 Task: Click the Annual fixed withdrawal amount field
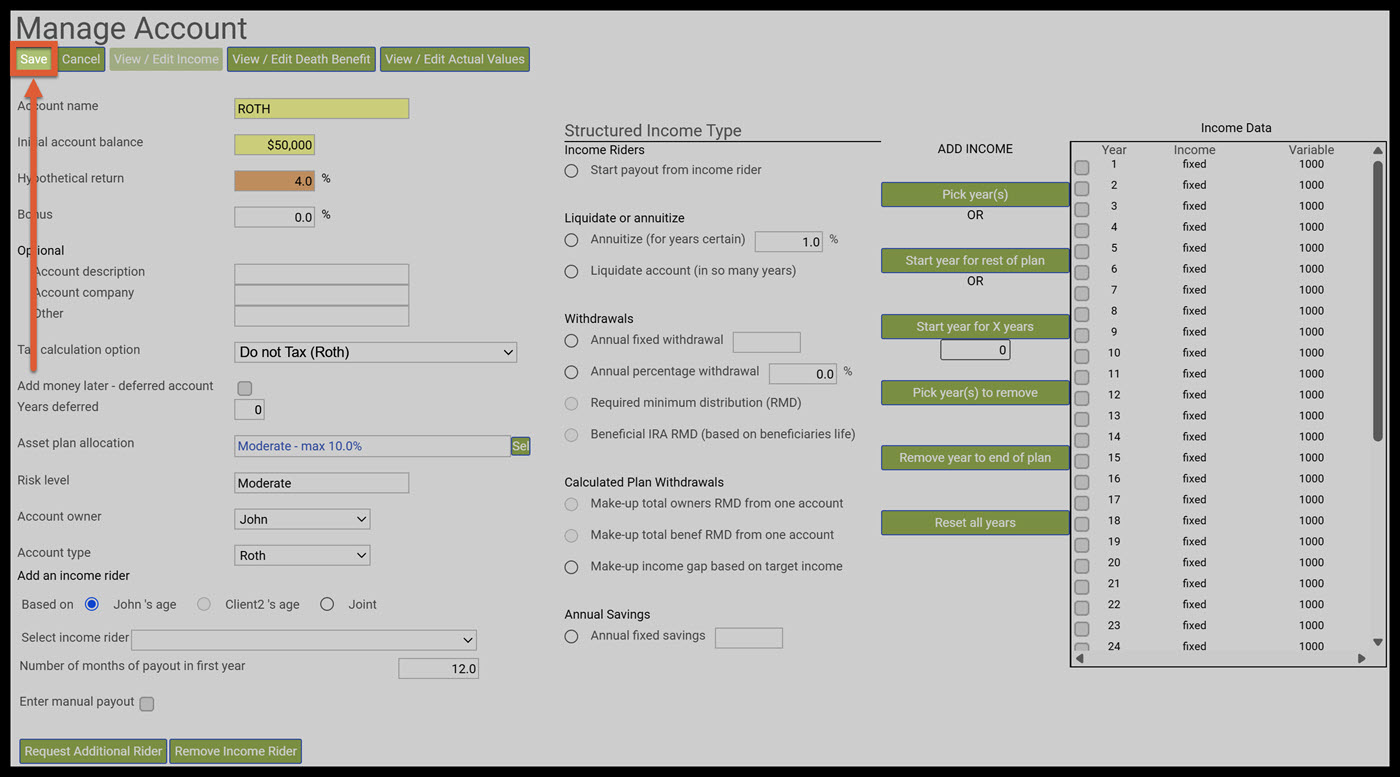[x=767, y=342]
